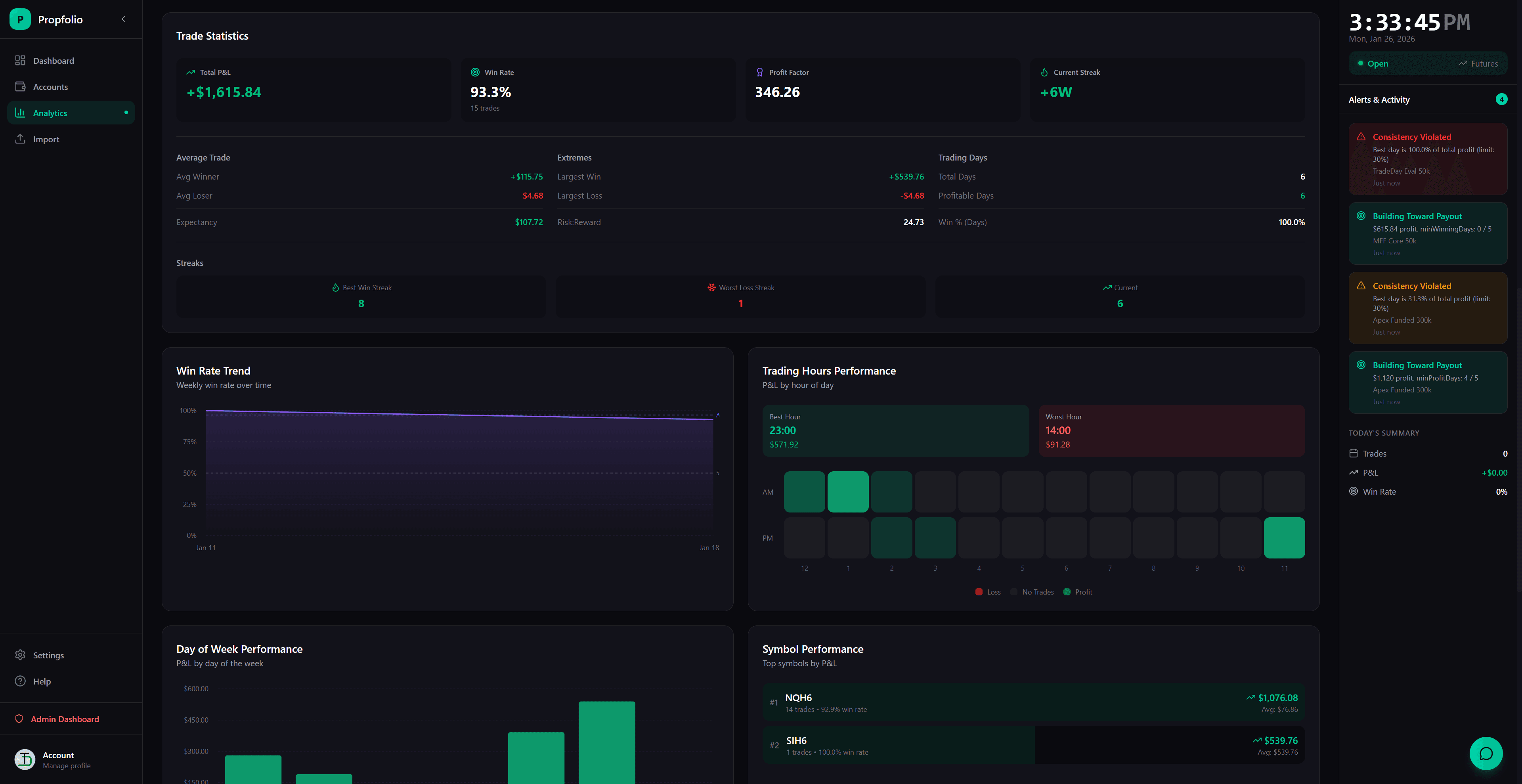Toggle the Profit legend under Trading Hours Performance
The image size is (1522, 784).
point(1078,591)
